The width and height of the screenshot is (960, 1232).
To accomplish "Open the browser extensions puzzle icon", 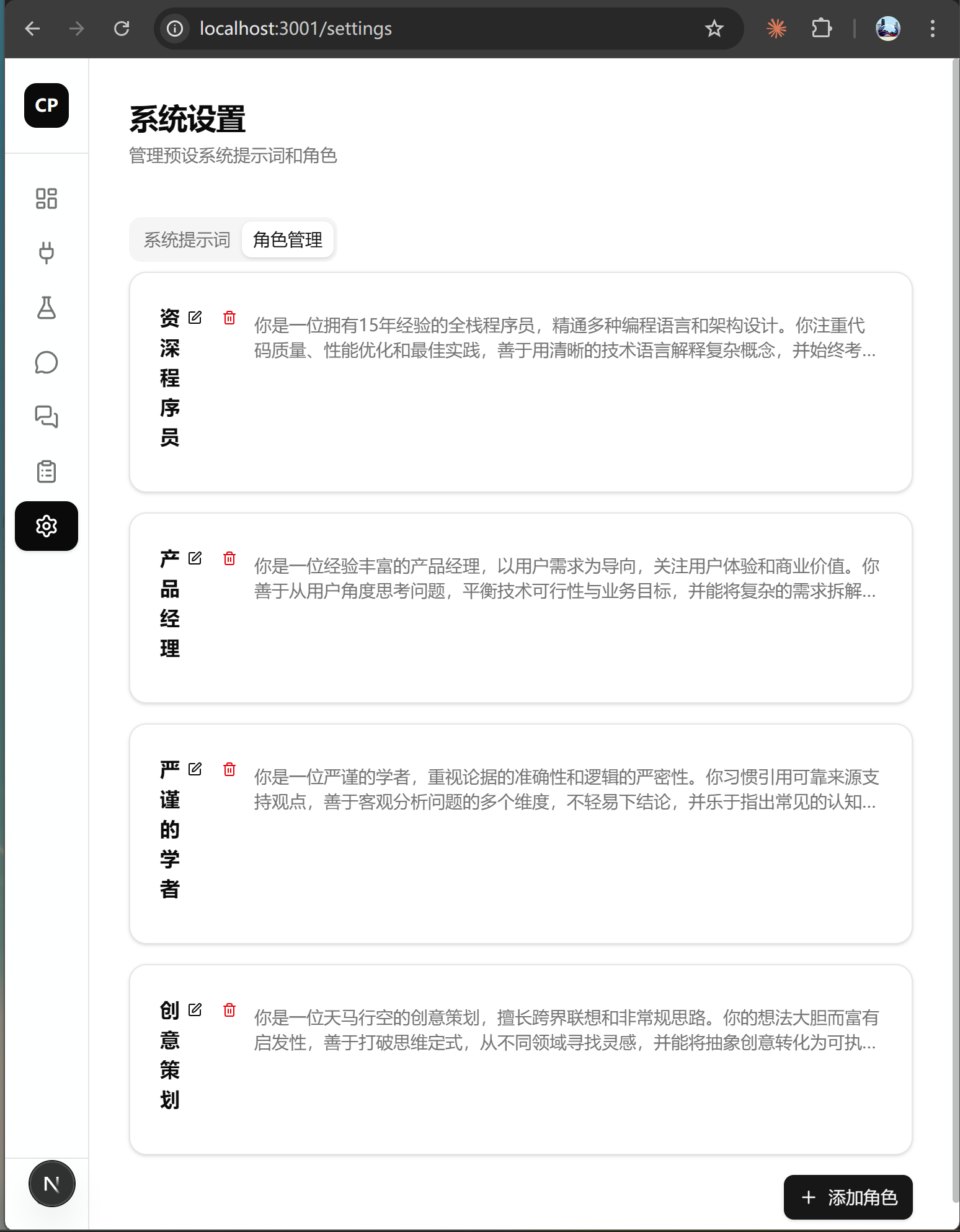I will (821, 29).
